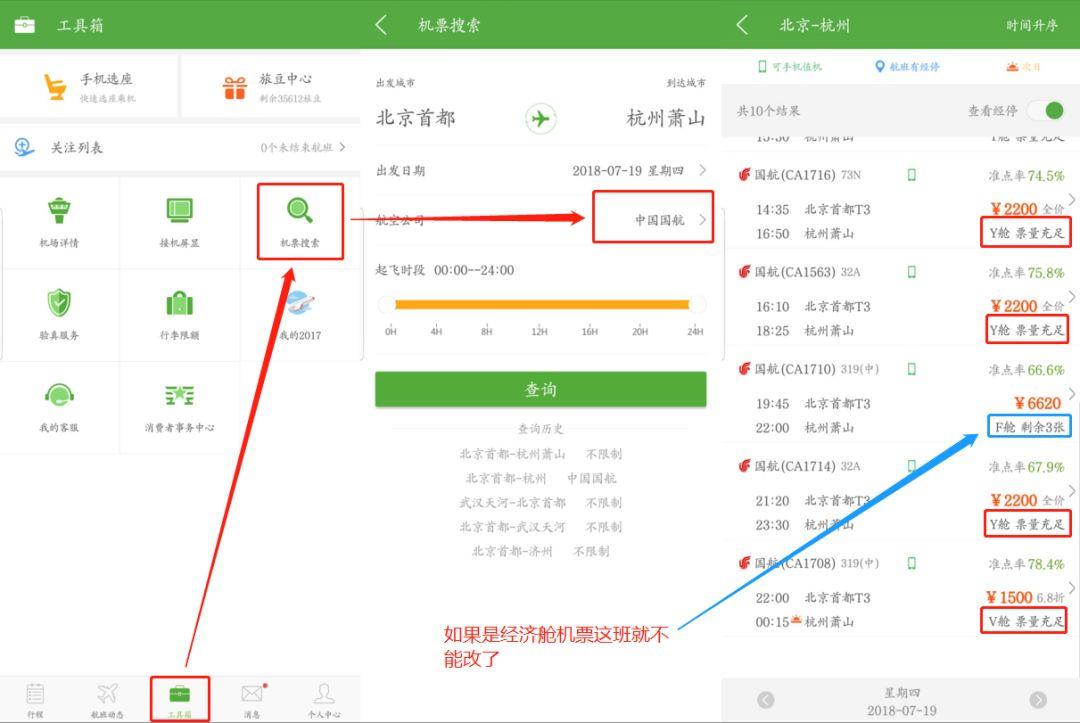The image size is (1080, 723).
Task: Open the 行李限额 baggage allowance tool
Action: pos(179,314)
